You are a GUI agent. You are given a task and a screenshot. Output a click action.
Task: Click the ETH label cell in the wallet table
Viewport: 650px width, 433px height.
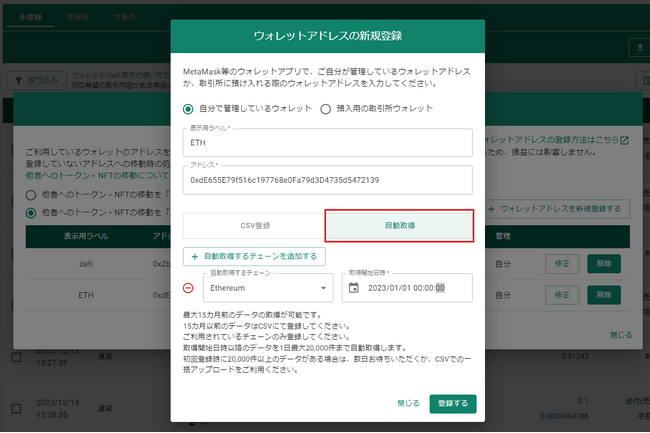86,295
